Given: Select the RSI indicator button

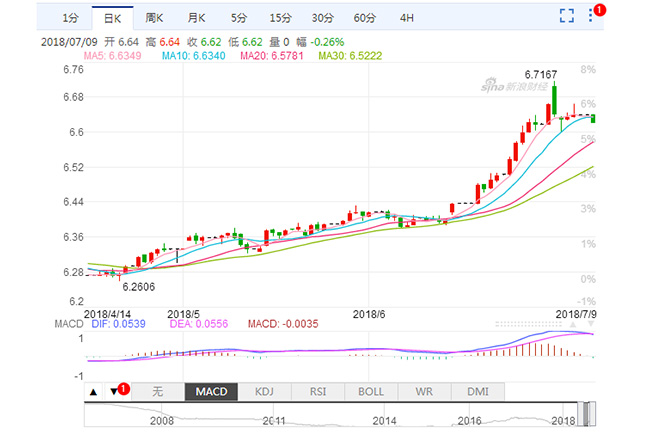Looking at the screenshot, I should click(x=318, y=392).
